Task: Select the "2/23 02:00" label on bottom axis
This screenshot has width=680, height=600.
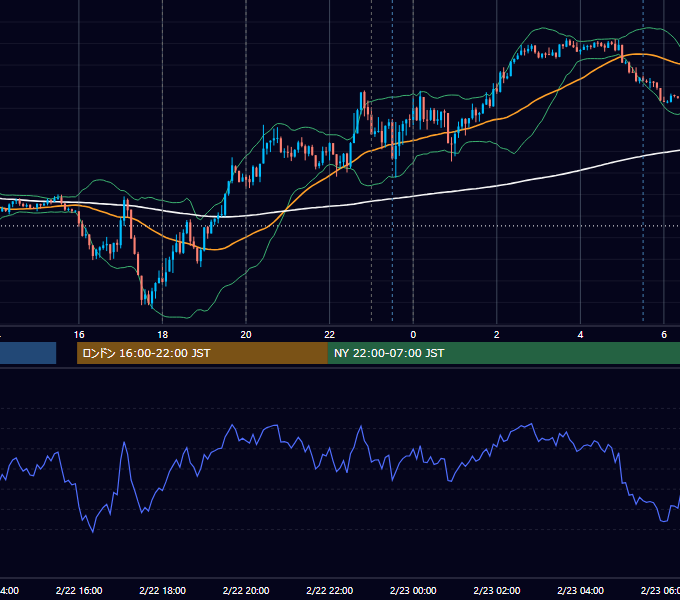Action: [497, 591]
